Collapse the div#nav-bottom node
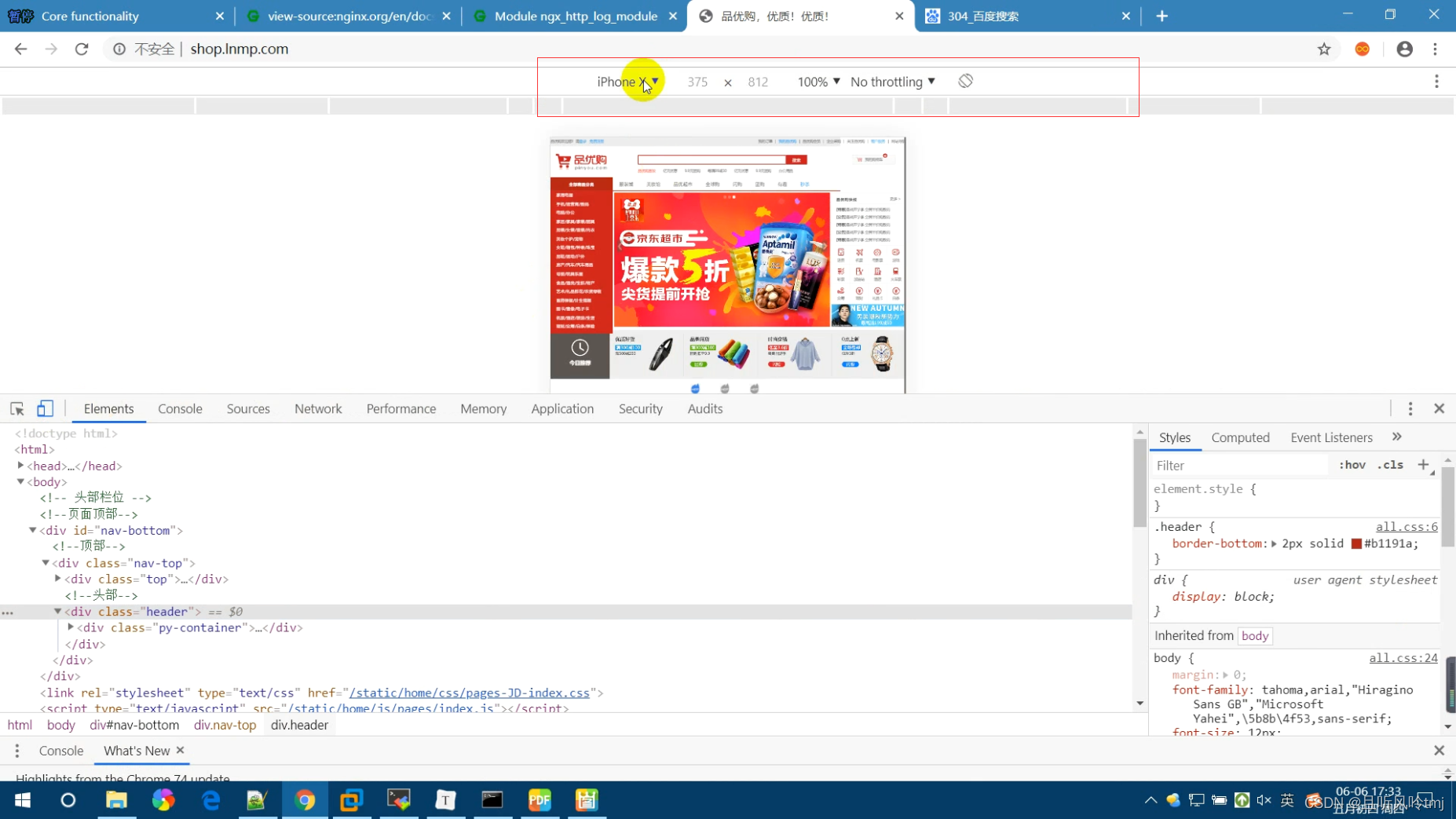The image size is (1456, 819). pos(33,530)
